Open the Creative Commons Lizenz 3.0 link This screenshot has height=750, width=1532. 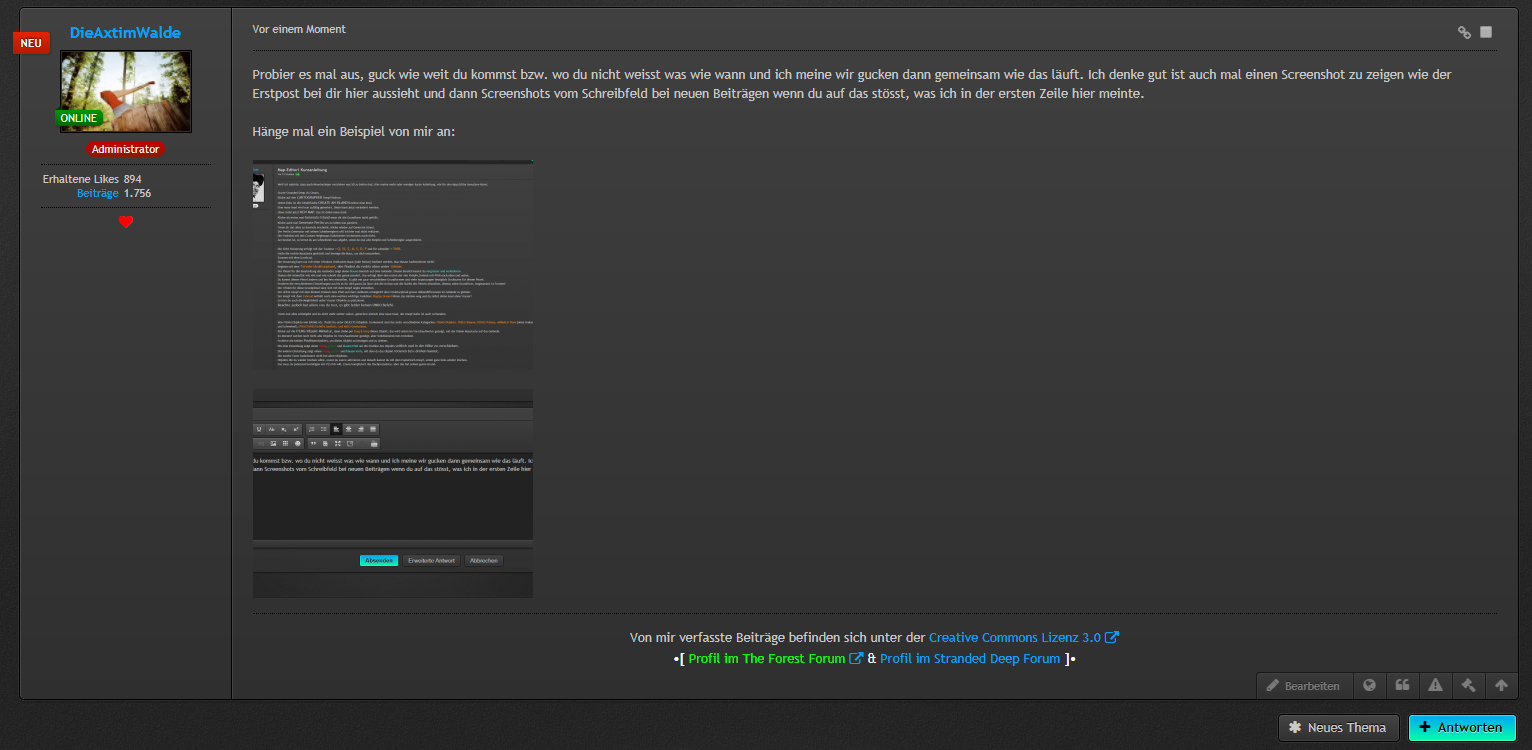(1014, 638)
